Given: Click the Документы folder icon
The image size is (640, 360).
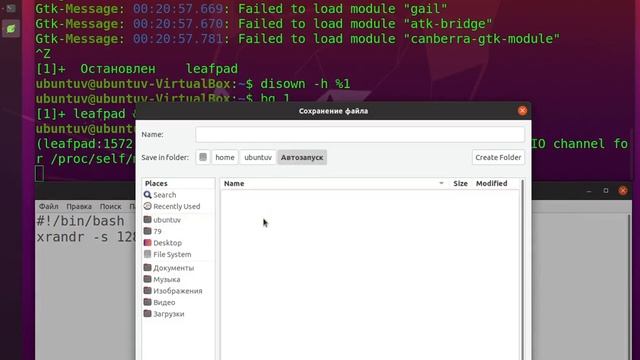Looking at the screenshot, I should click(147, 268).
